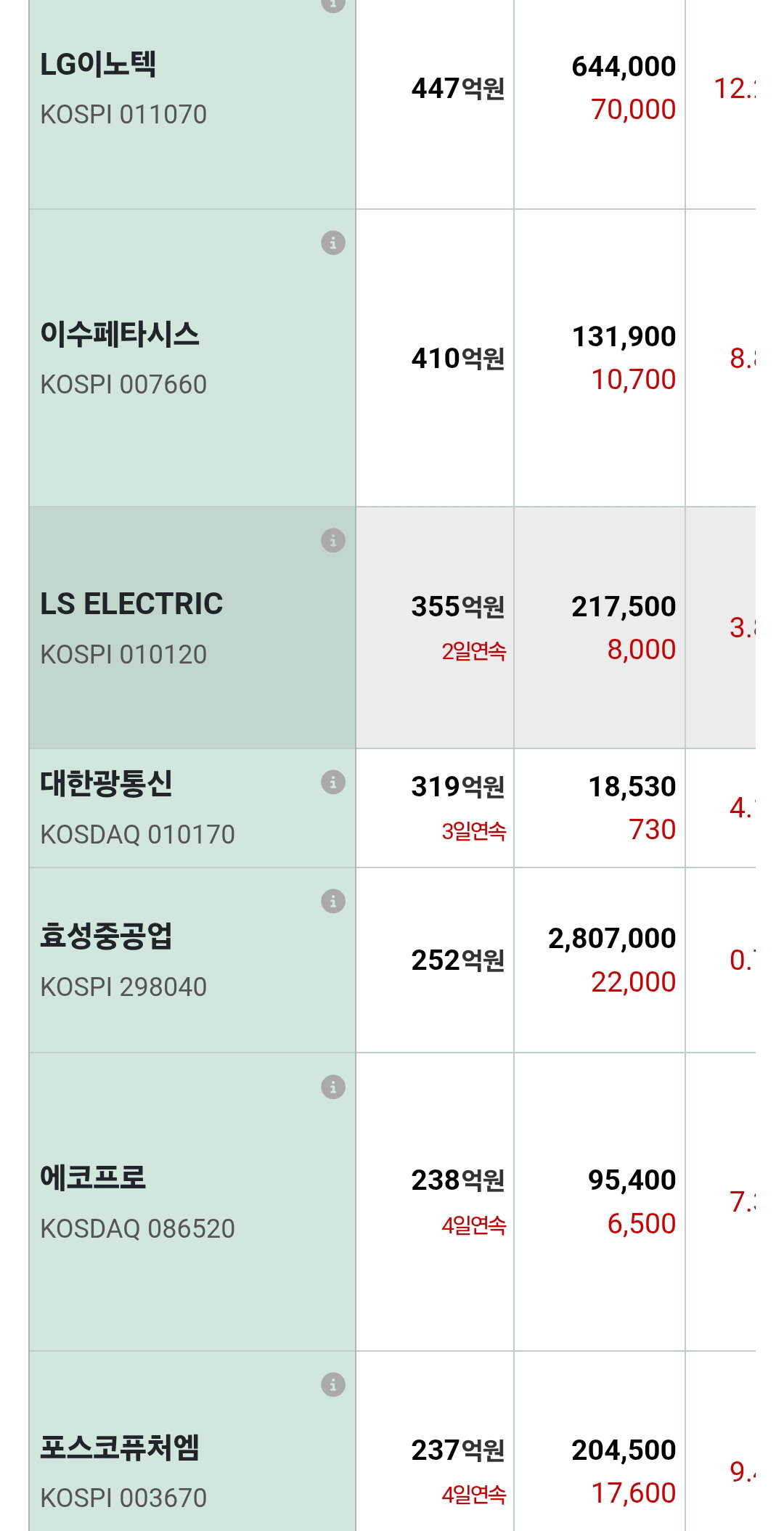Open info icon beside 대한광통신

pyautogui.click(x=333, y=783)
